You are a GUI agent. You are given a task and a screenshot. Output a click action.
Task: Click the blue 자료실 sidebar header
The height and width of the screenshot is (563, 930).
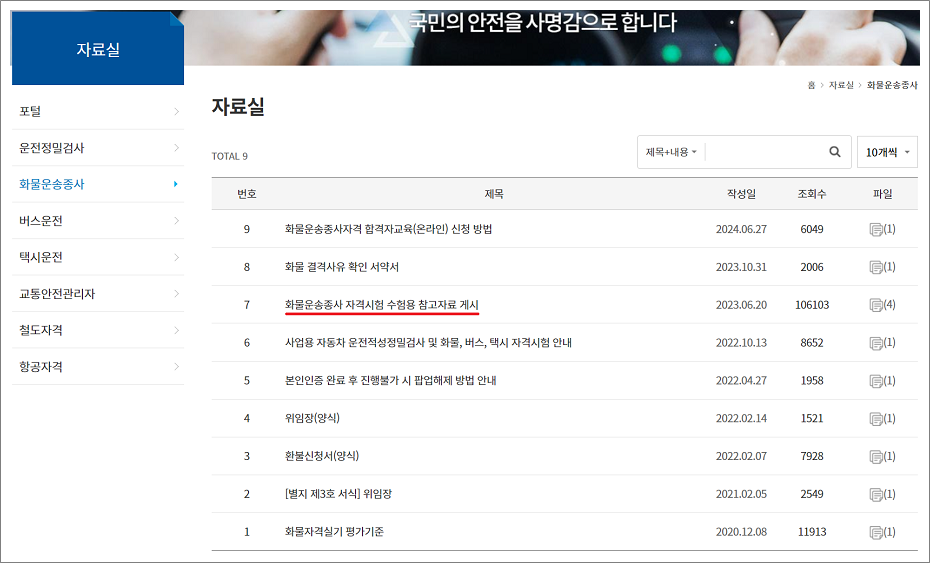tap(98, 49)
